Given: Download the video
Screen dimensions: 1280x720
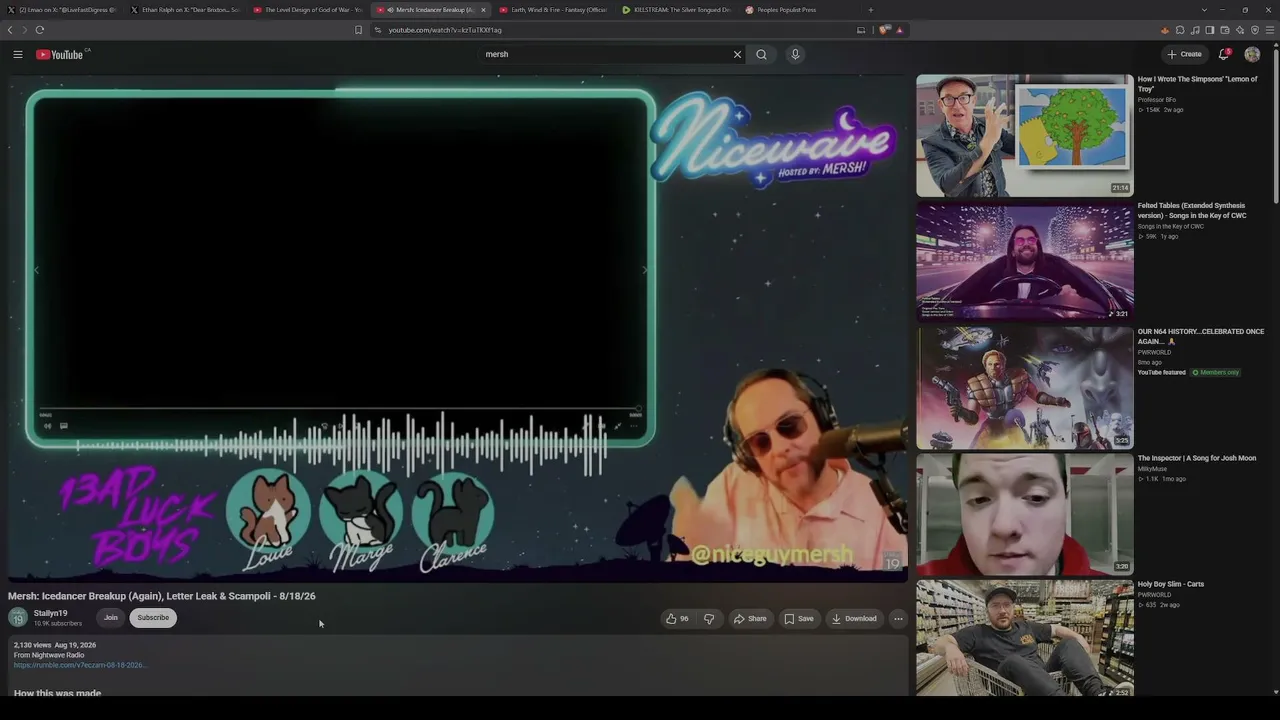Looking at the screenshot, I should point(854,618).
